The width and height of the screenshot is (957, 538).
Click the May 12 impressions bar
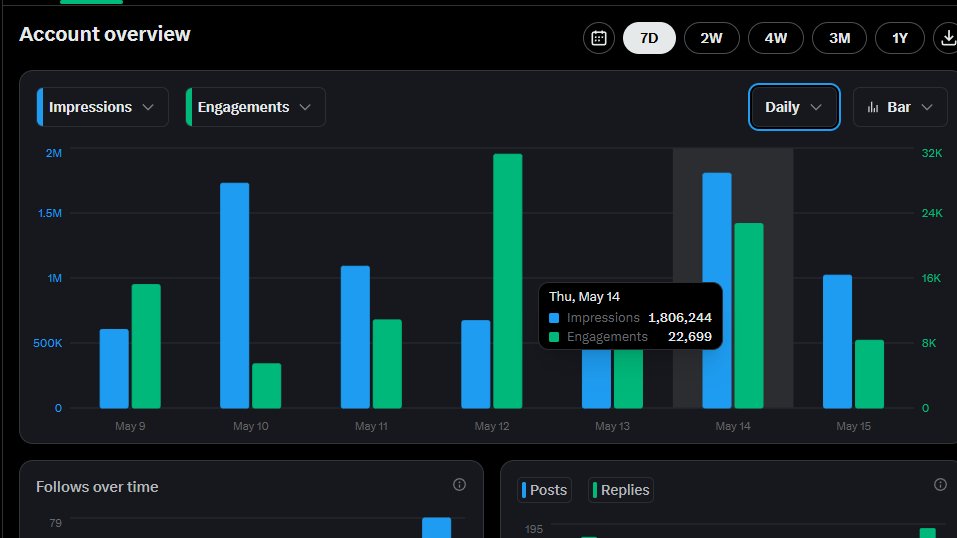(x=475, y=364)
